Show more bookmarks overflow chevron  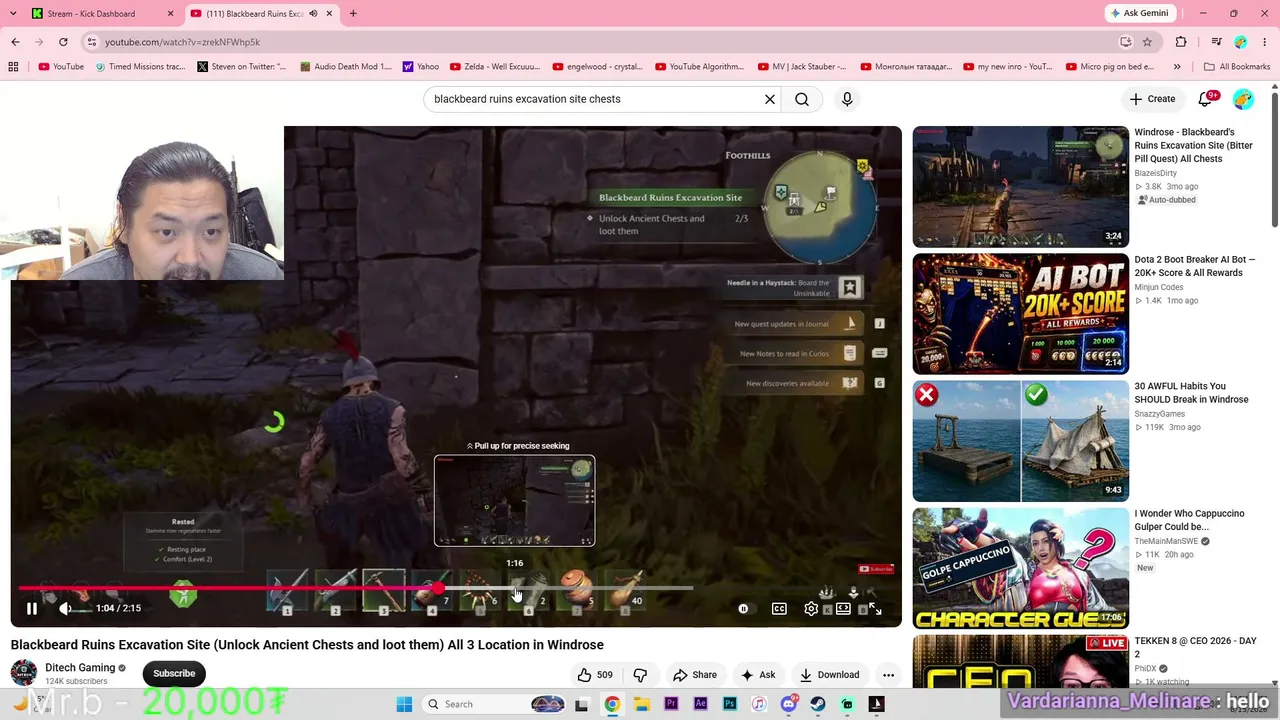click(1177, 67)
